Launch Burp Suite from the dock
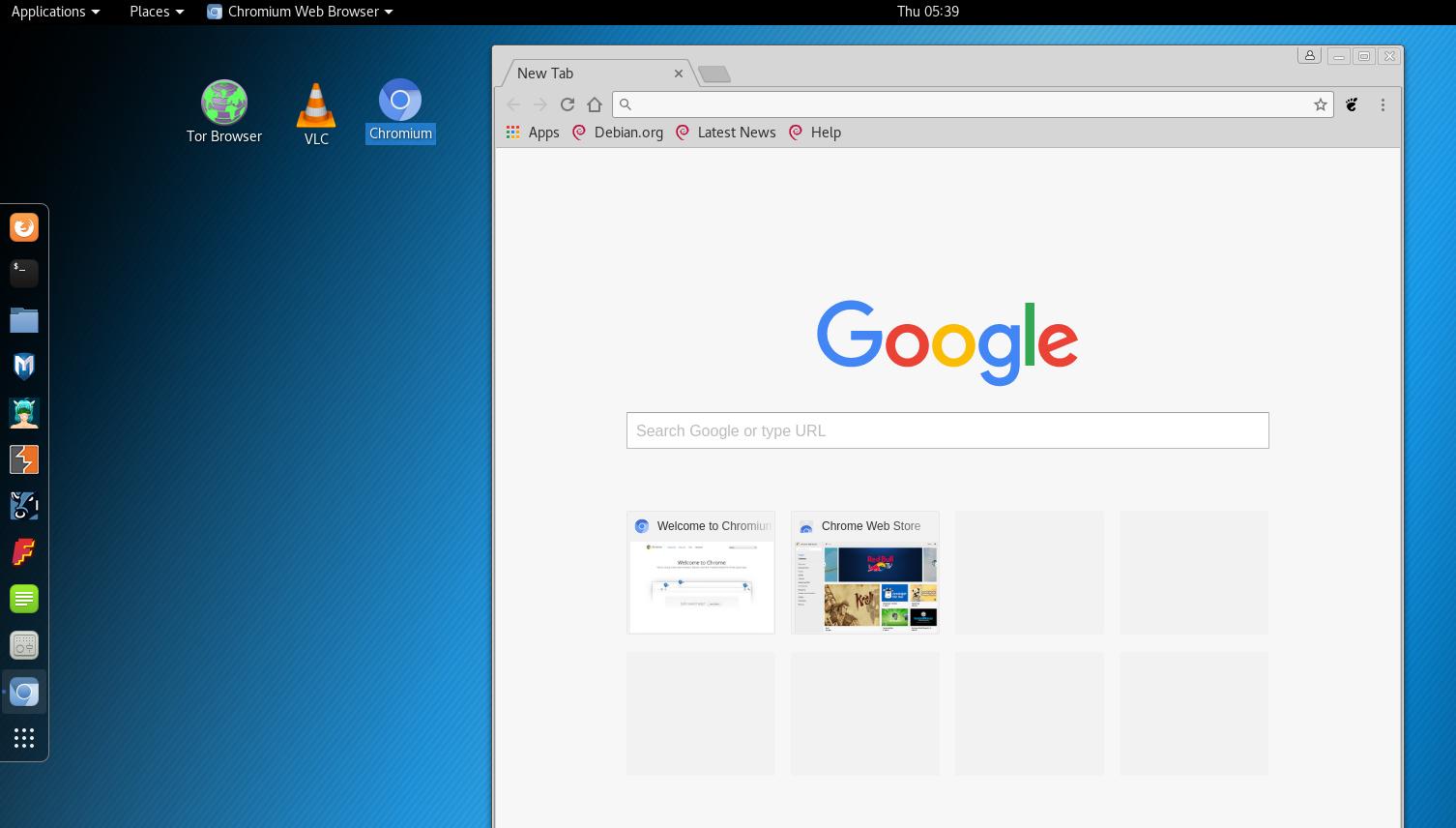This screenshot has width=1456, height=828. tap(24, 459)
